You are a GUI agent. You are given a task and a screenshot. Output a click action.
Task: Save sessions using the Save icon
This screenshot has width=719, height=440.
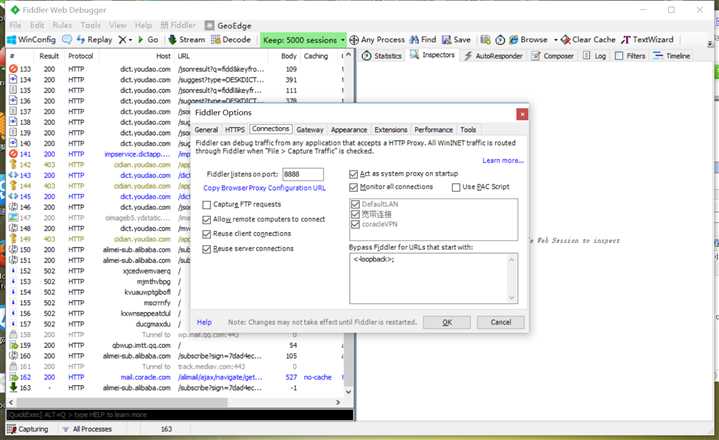tap(456, 40)
